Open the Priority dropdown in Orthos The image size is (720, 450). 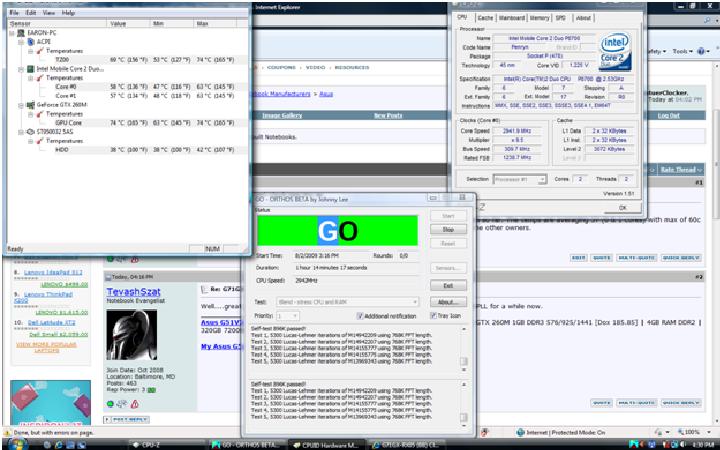pos(287,316)
